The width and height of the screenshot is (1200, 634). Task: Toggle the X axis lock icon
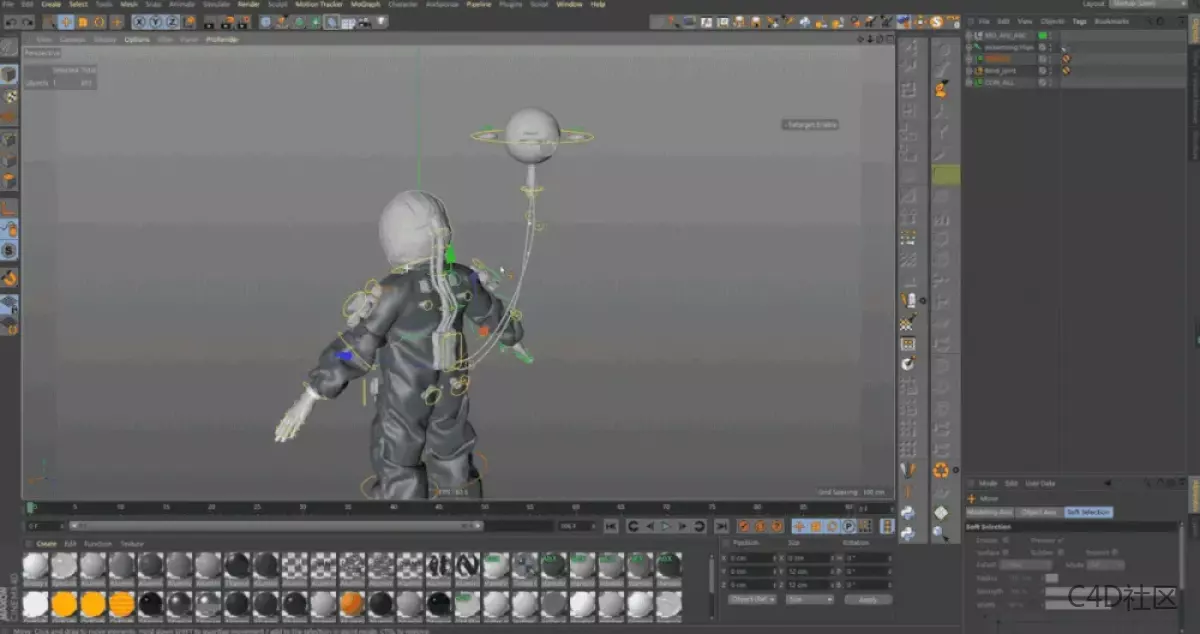point(139,22)
